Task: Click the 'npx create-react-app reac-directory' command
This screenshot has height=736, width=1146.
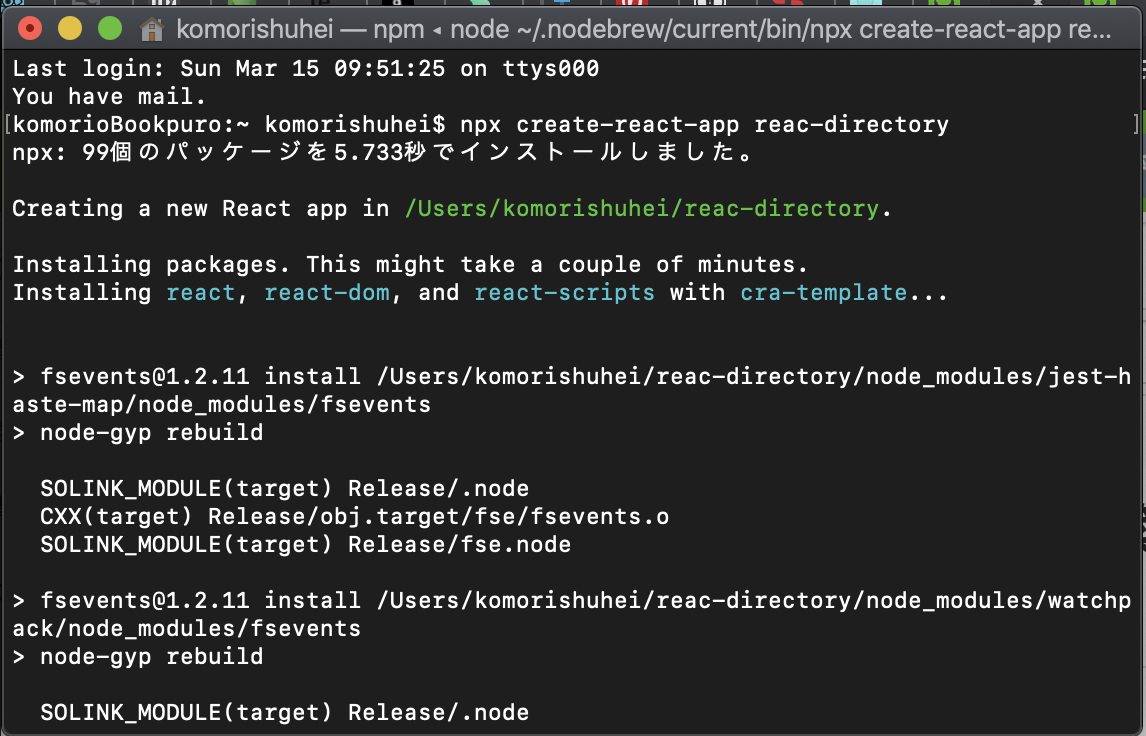Action: (x=705, y=124)
